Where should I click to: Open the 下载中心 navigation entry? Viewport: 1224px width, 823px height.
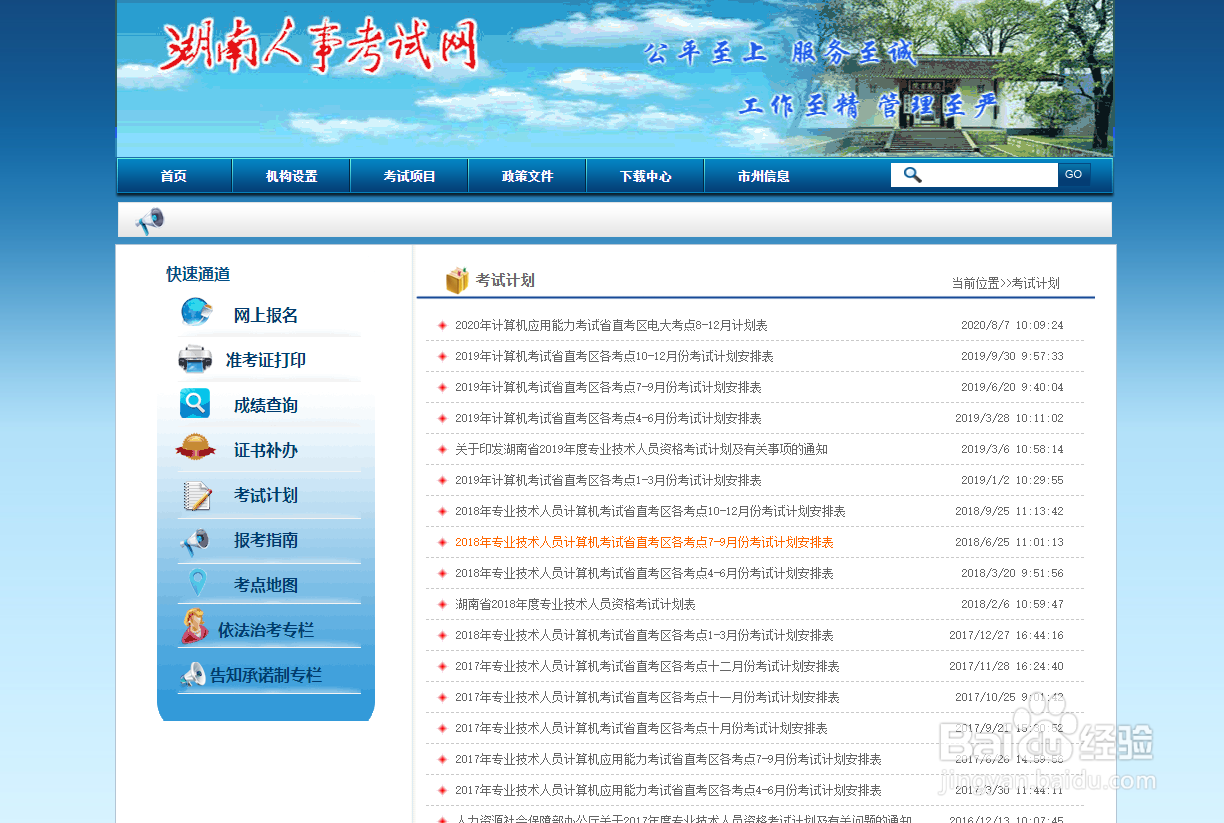coord(645,175)
